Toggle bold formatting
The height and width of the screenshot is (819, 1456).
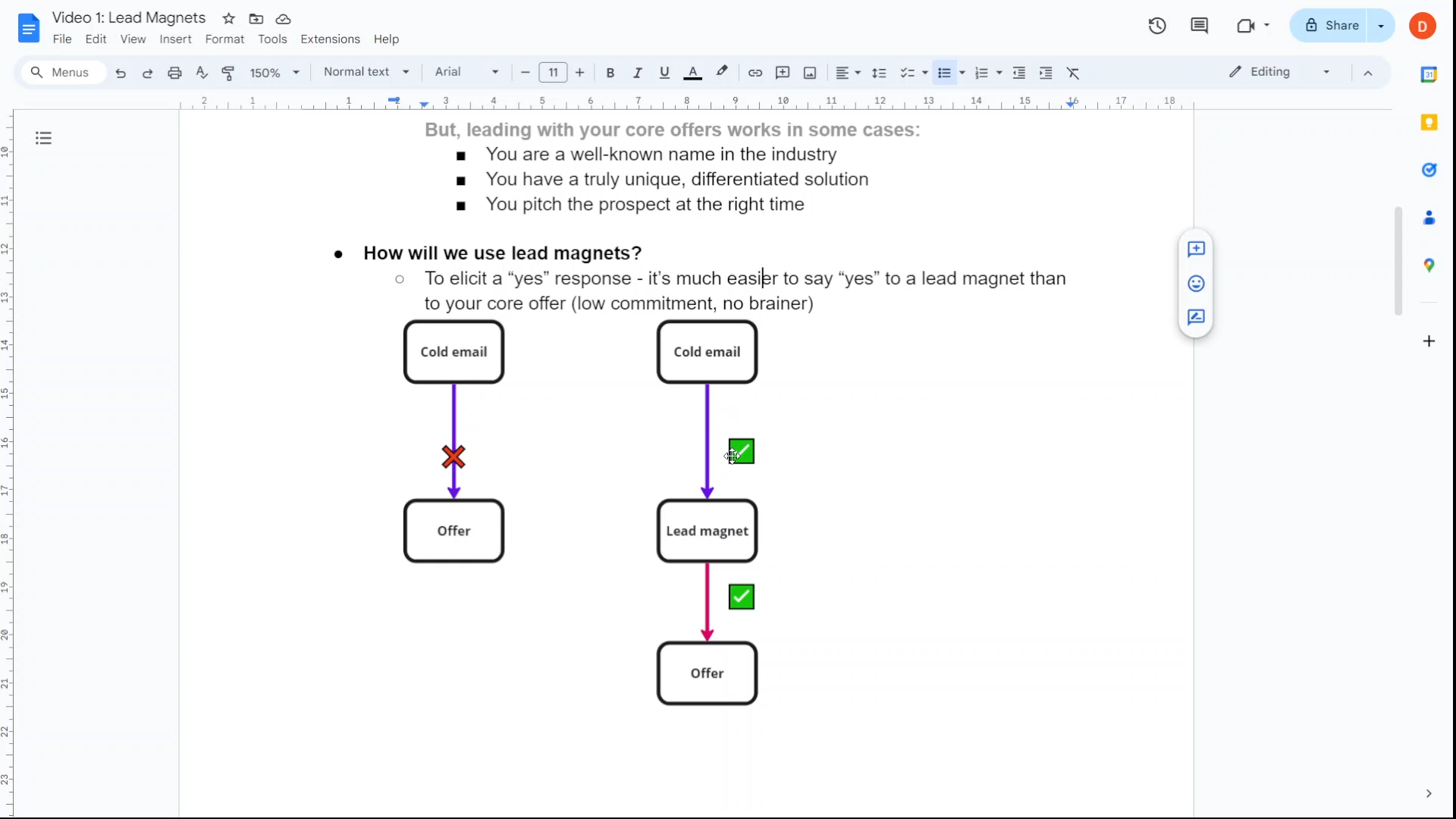click(610, 73)
